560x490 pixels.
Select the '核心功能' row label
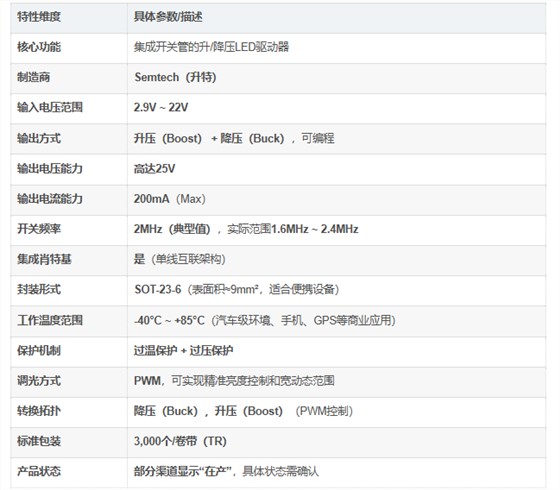(39, 47)
